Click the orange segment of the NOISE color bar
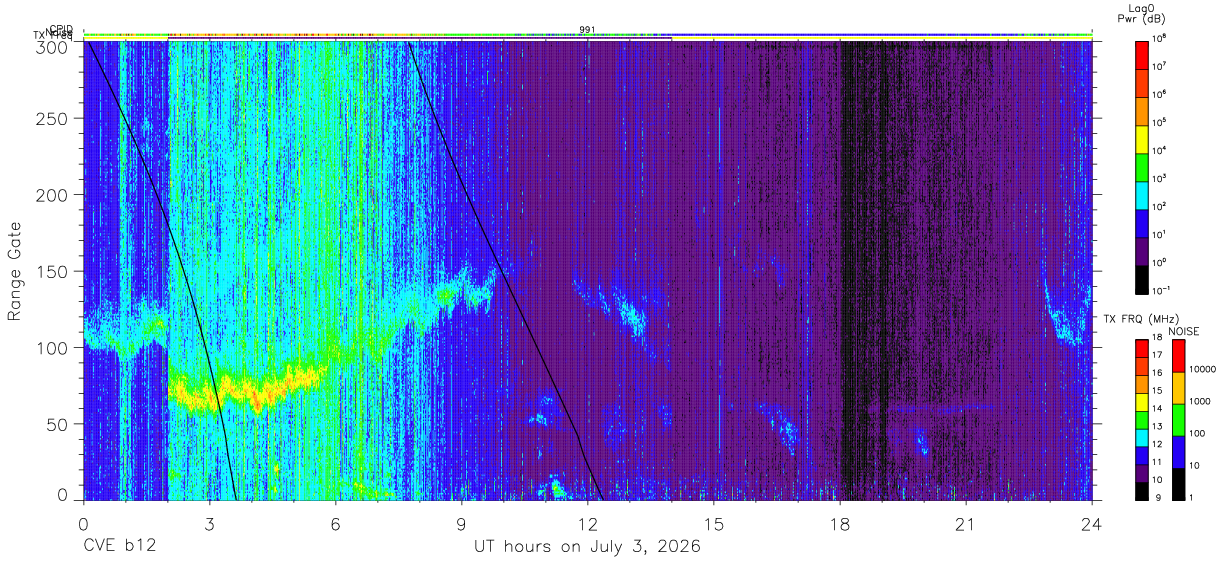This screenshot has width=1228, height=567. tap(1178, 388)
